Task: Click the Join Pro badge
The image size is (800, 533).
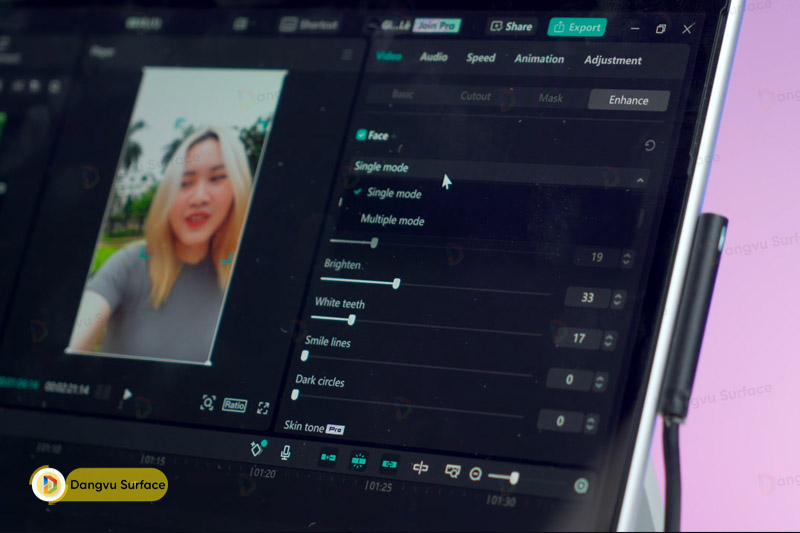Action: 437,26
